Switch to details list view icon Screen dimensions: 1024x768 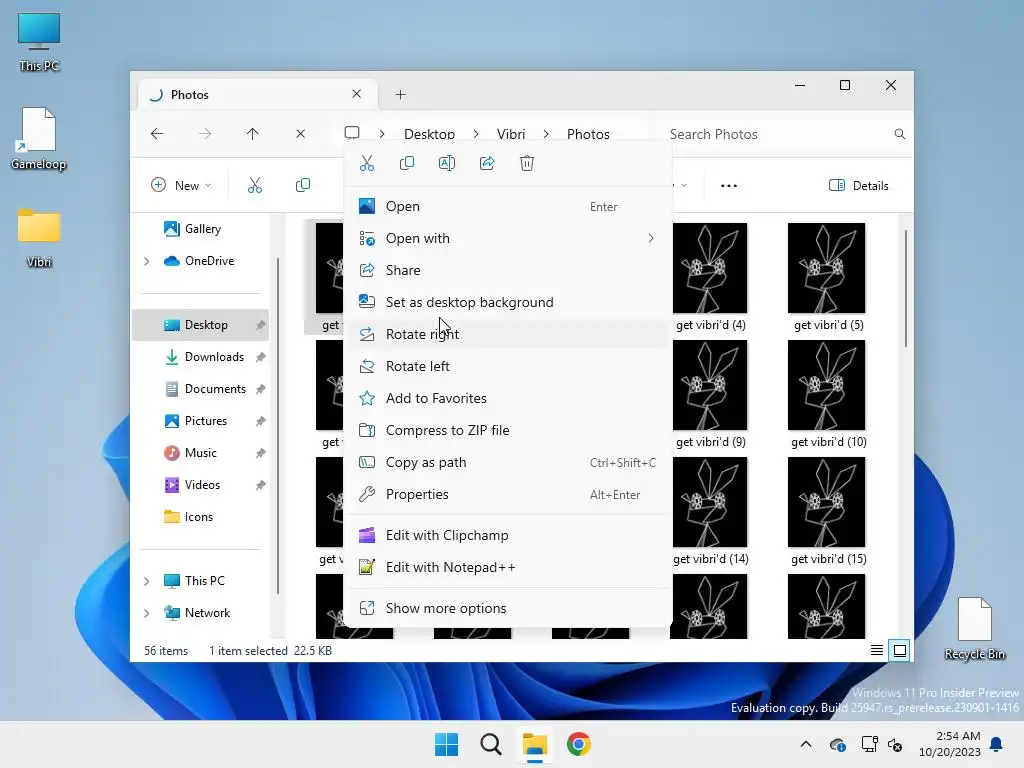(877, 650)
